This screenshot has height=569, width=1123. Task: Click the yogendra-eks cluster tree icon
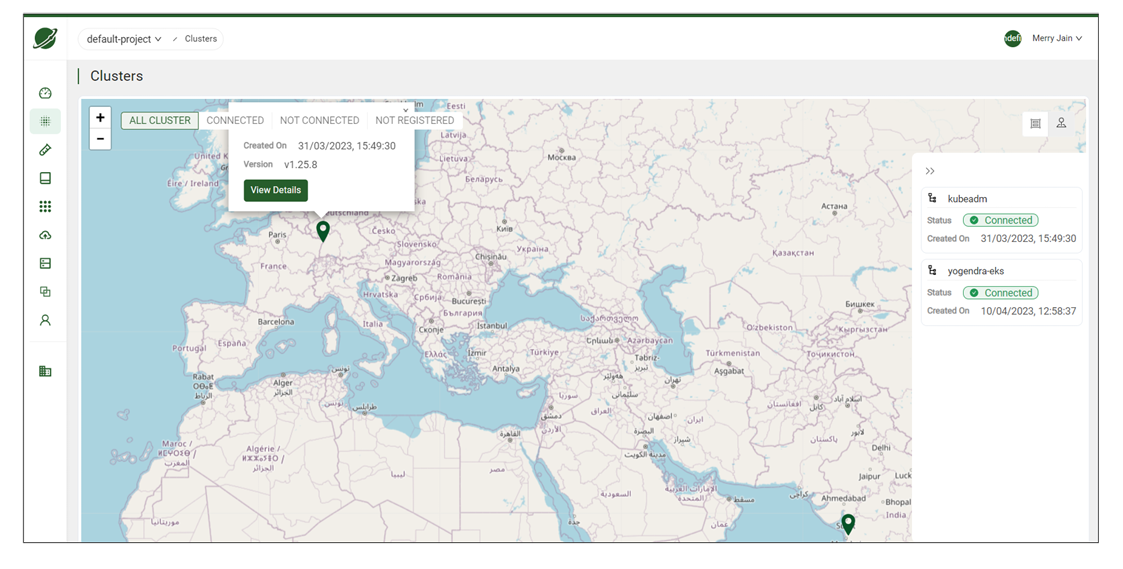click(x=932, y=271)
